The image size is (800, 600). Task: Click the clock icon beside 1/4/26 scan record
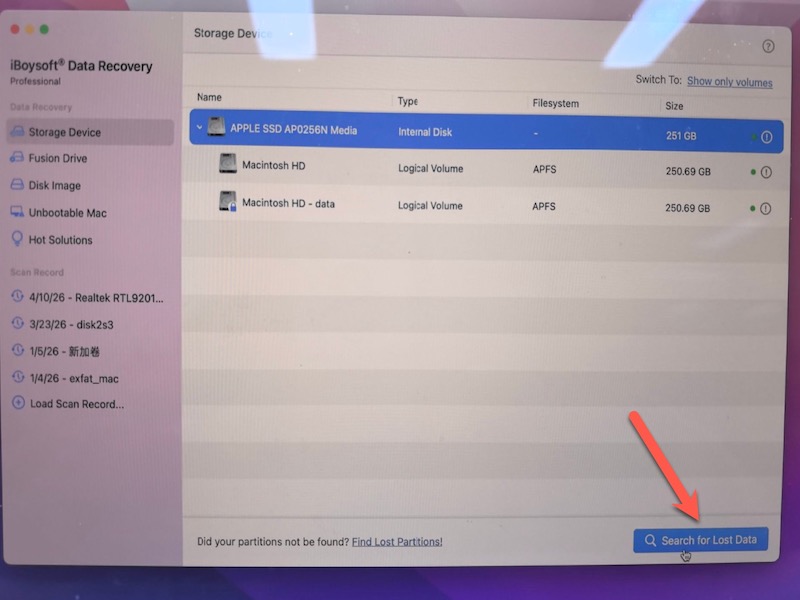tap(18, 378)
